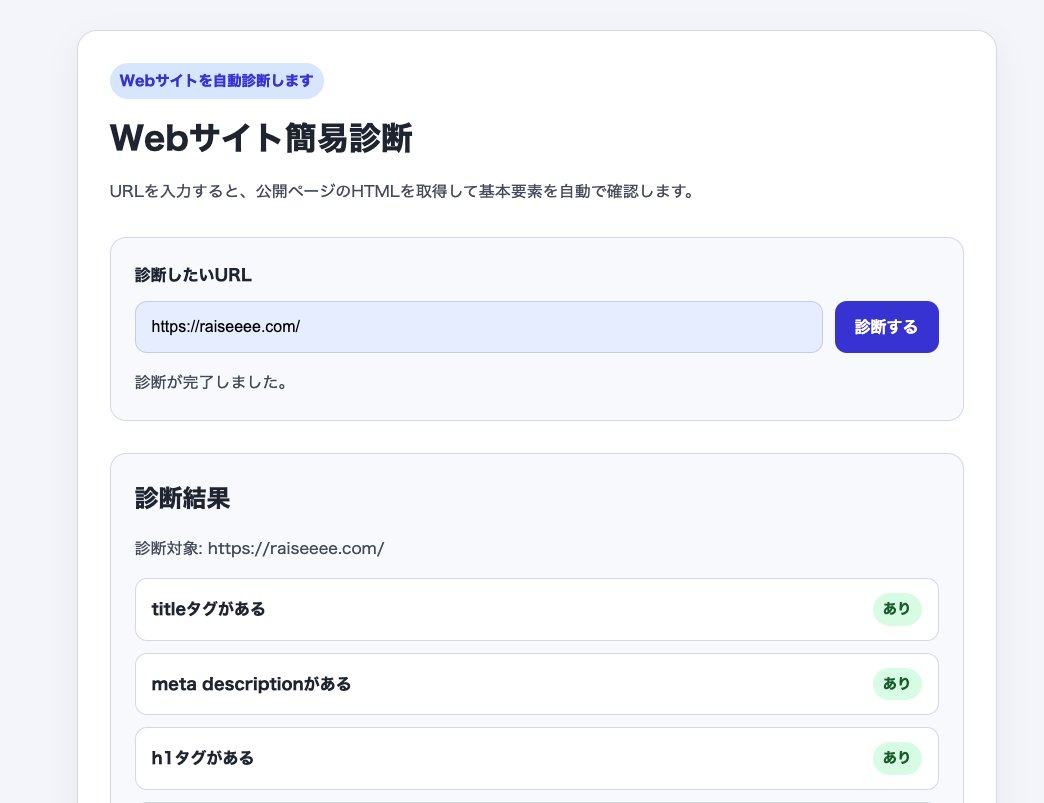Click the あり badge next to titleタグがある
This screenshot has height=803, width=1044.
(897, 609)
